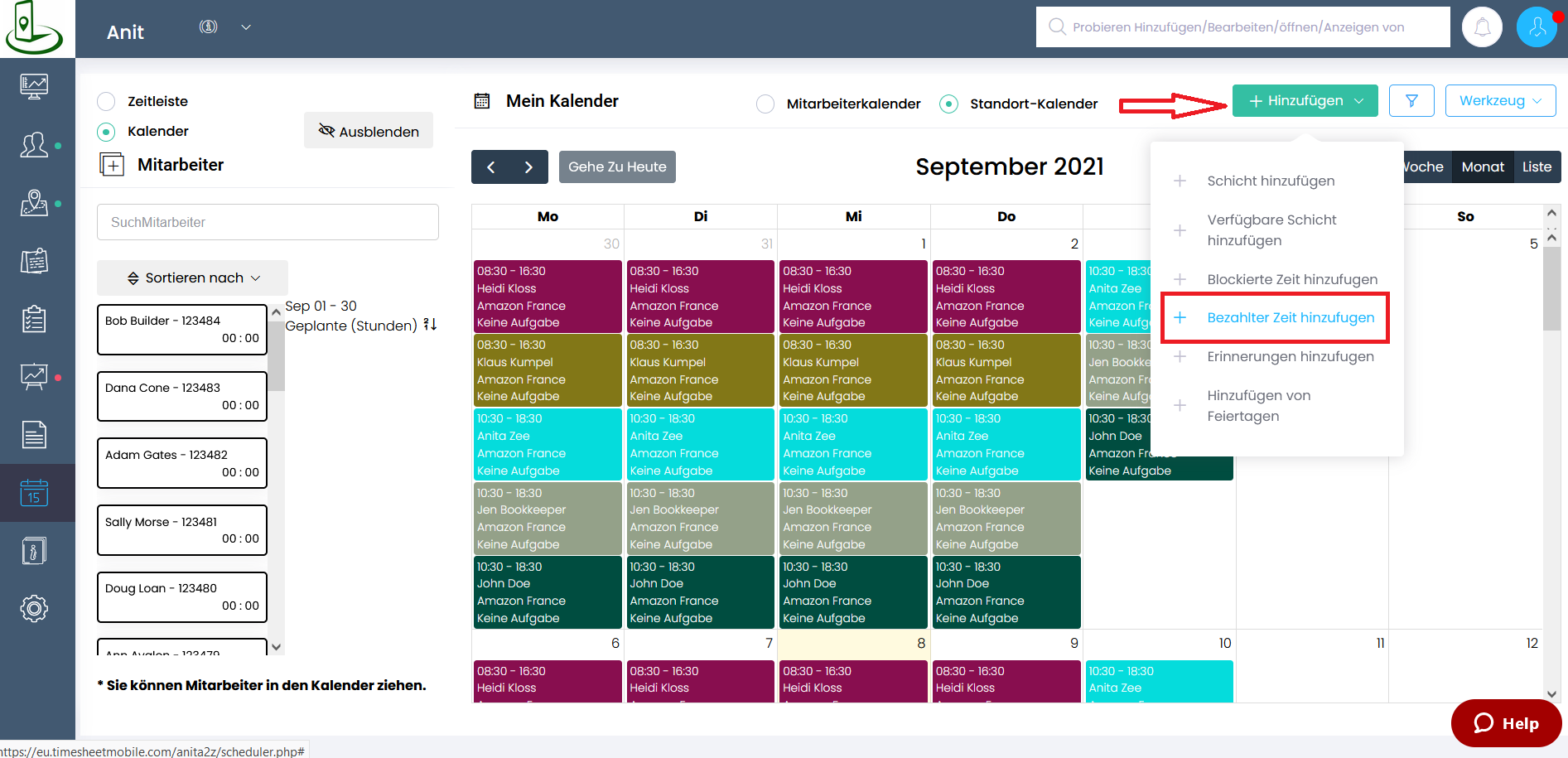The width and height of the screenshot is (1568, 758).
Task: Go to the previous month arrow
Action: (x=491, y=167)
